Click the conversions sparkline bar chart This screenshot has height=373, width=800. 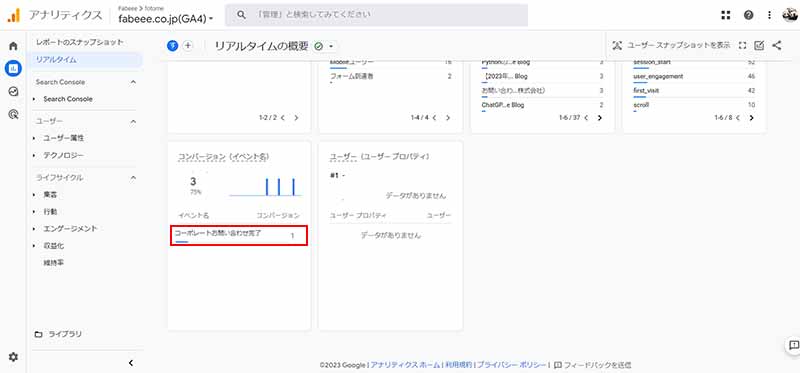pos(265,186)
